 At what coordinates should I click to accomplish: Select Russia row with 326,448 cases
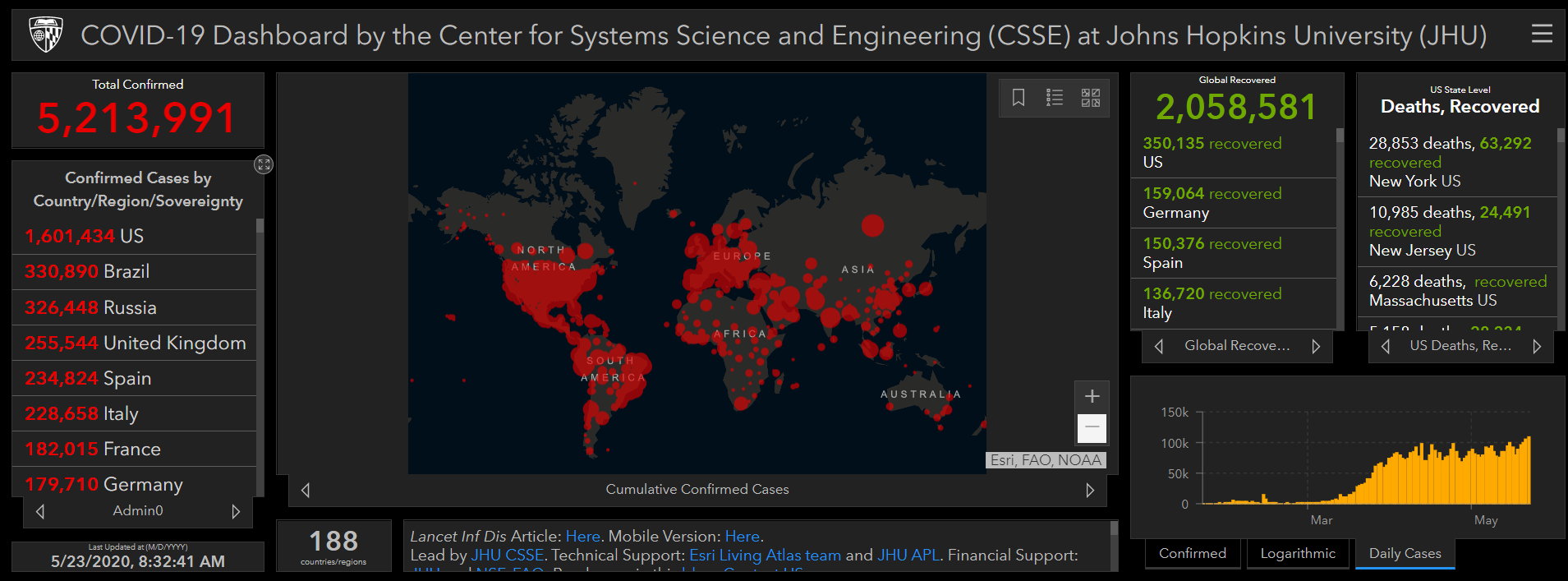click(134, 307)
